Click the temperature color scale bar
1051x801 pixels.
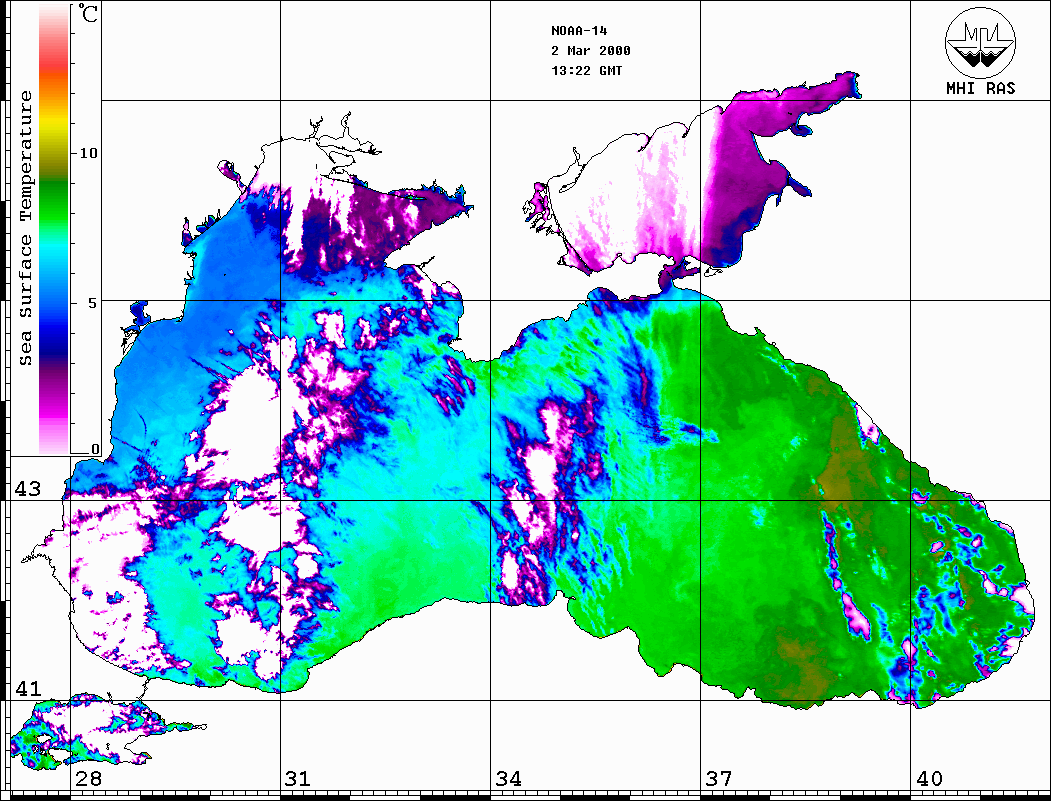[x=54, y=229]
